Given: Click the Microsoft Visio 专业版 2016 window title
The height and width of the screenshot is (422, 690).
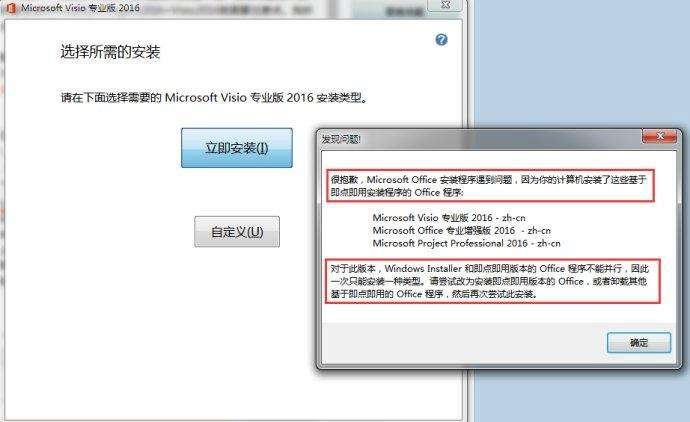Looking at the screenshot, I should pyautogui.click(x=81, y=8).
